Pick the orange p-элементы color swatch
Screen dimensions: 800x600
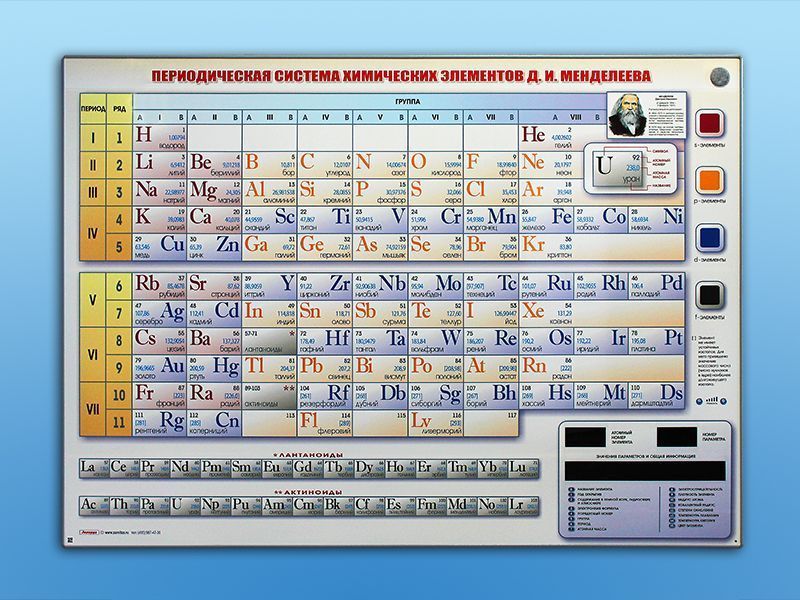(707, 182)
